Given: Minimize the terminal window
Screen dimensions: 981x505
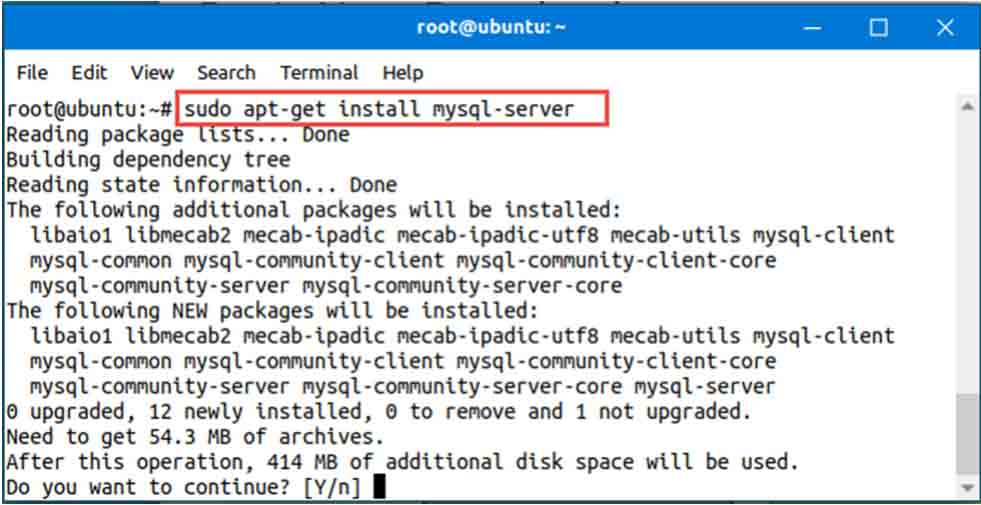Looking at the screenshot, I should click(x=813, y=28).
